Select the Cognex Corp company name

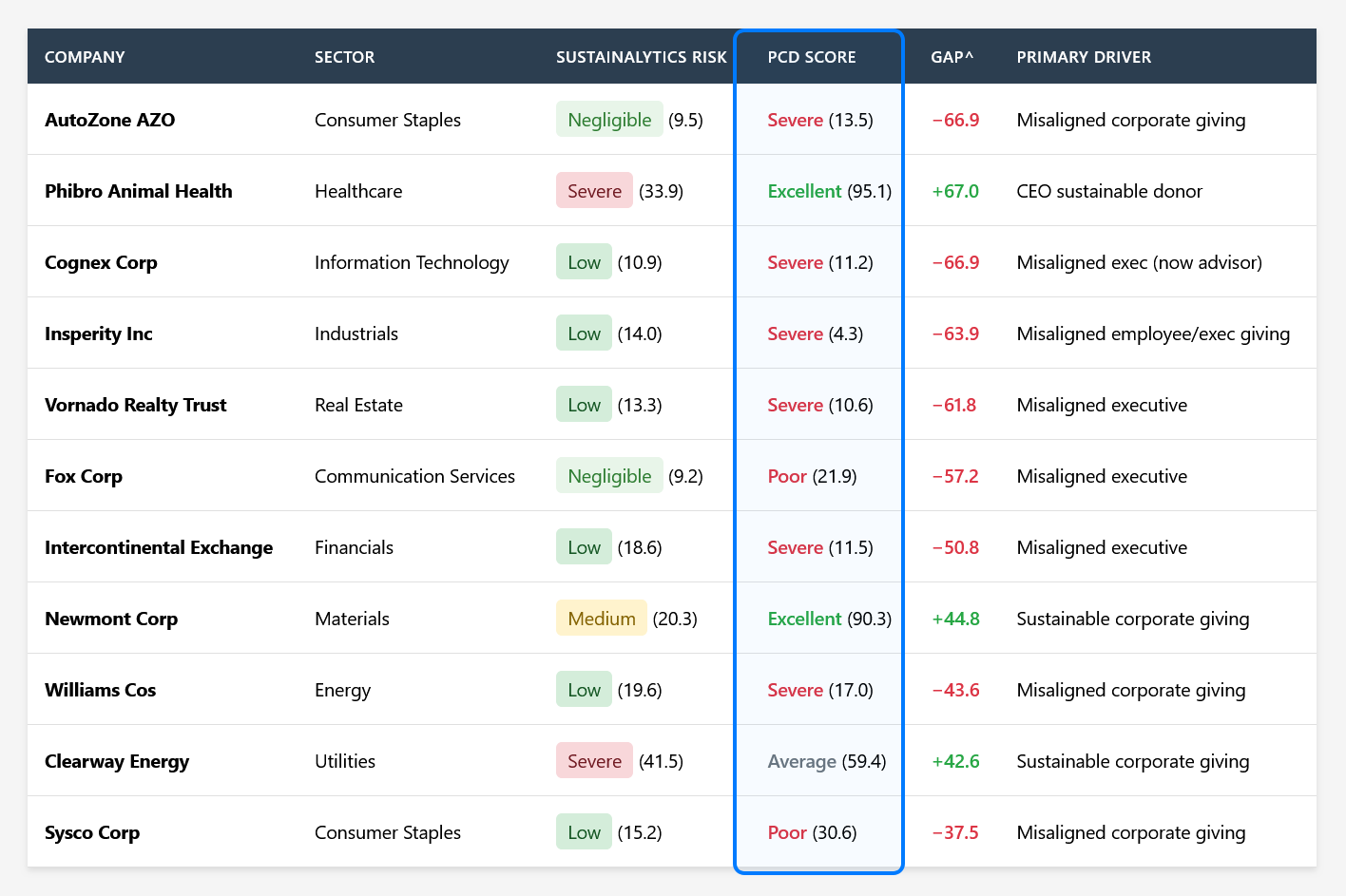point(101,262)
